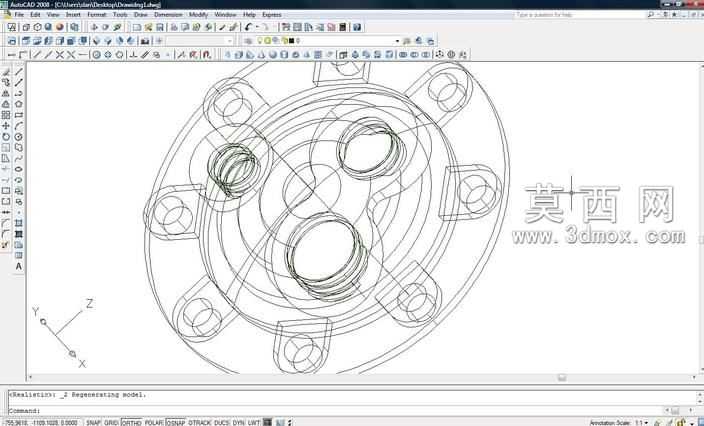
Task: Click the Osnap Settings magnet icon
Action: (x=207, y=55)
